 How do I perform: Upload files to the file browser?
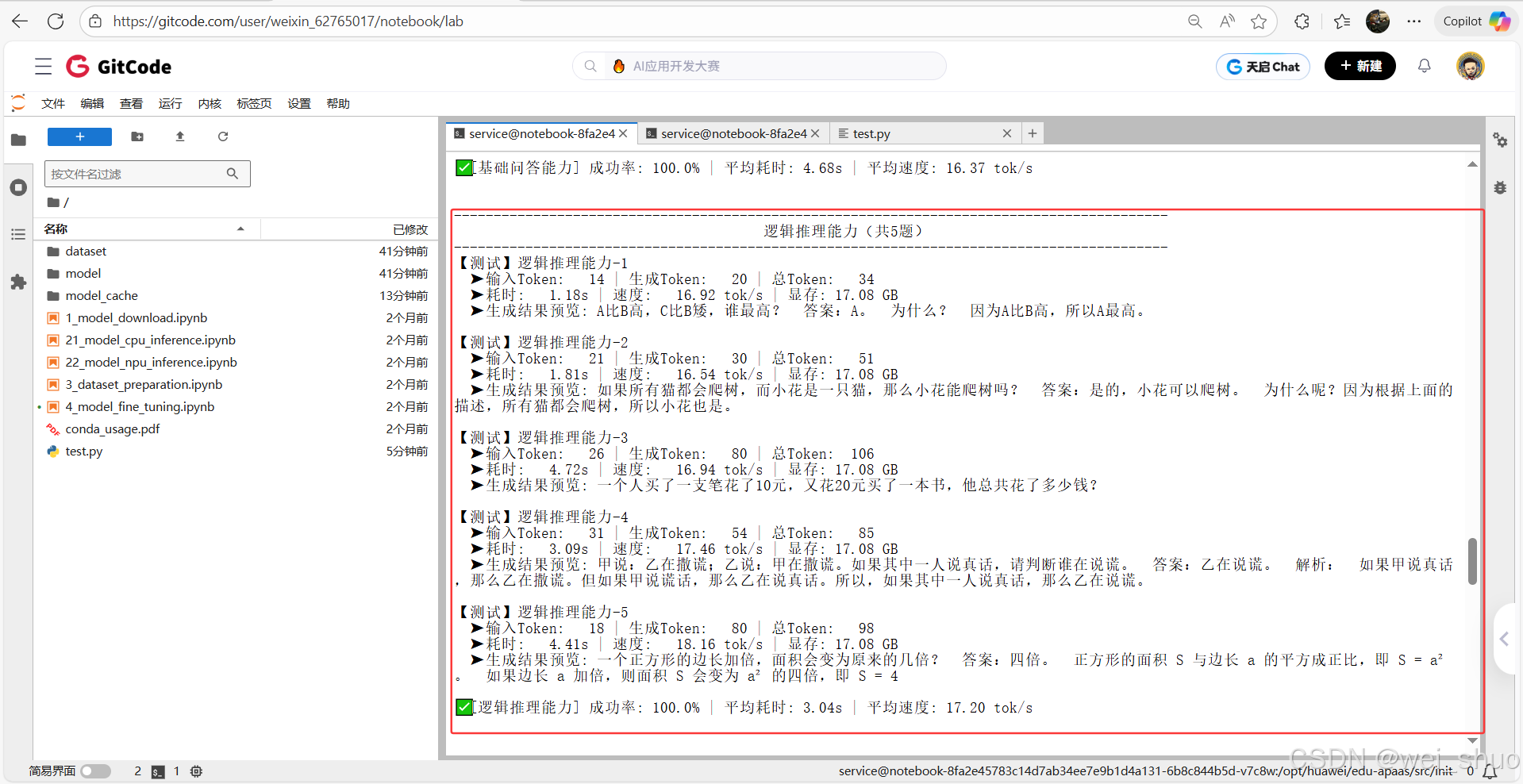[180, 136]
